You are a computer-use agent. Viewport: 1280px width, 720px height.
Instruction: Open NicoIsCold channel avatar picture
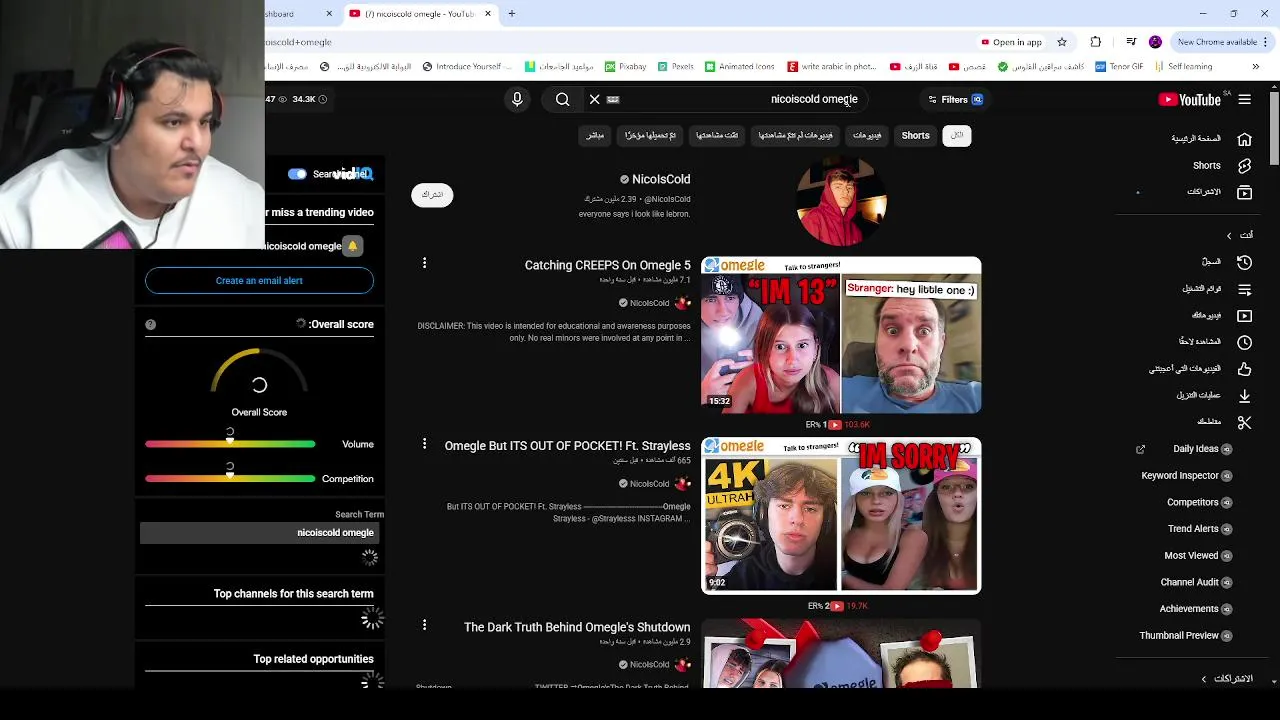841,201
